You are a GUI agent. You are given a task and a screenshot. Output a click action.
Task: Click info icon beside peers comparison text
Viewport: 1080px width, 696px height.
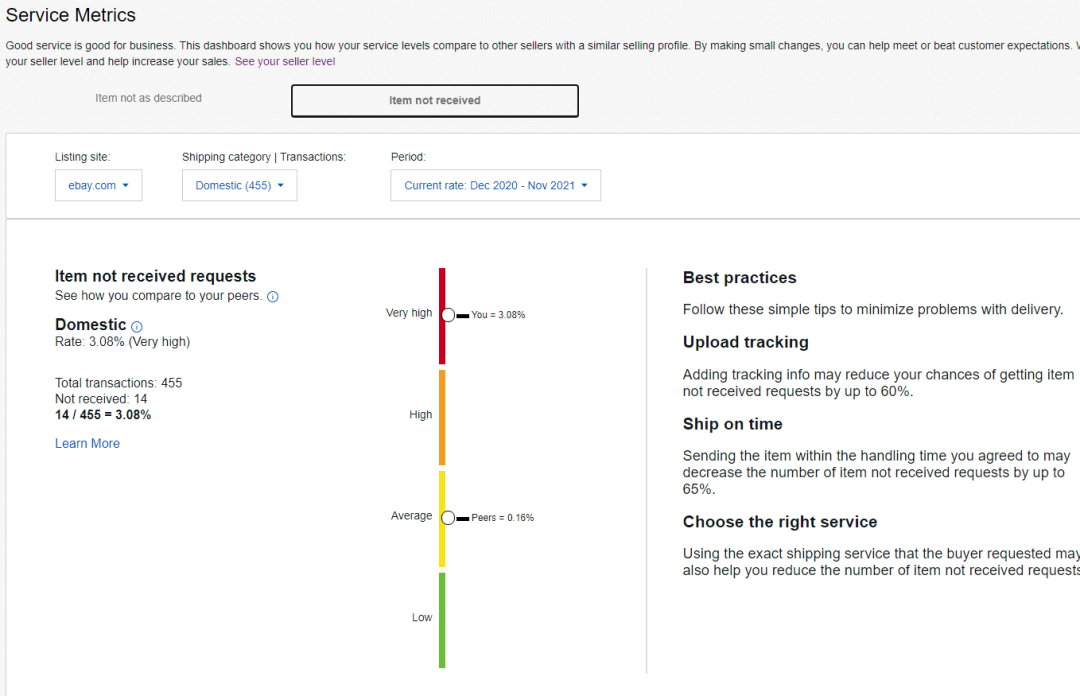[x=273, y=297]
